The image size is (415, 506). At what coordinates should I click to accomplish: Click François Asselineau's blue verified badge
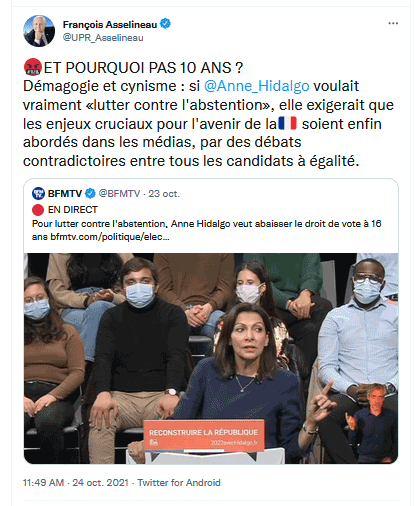(165, 24)
